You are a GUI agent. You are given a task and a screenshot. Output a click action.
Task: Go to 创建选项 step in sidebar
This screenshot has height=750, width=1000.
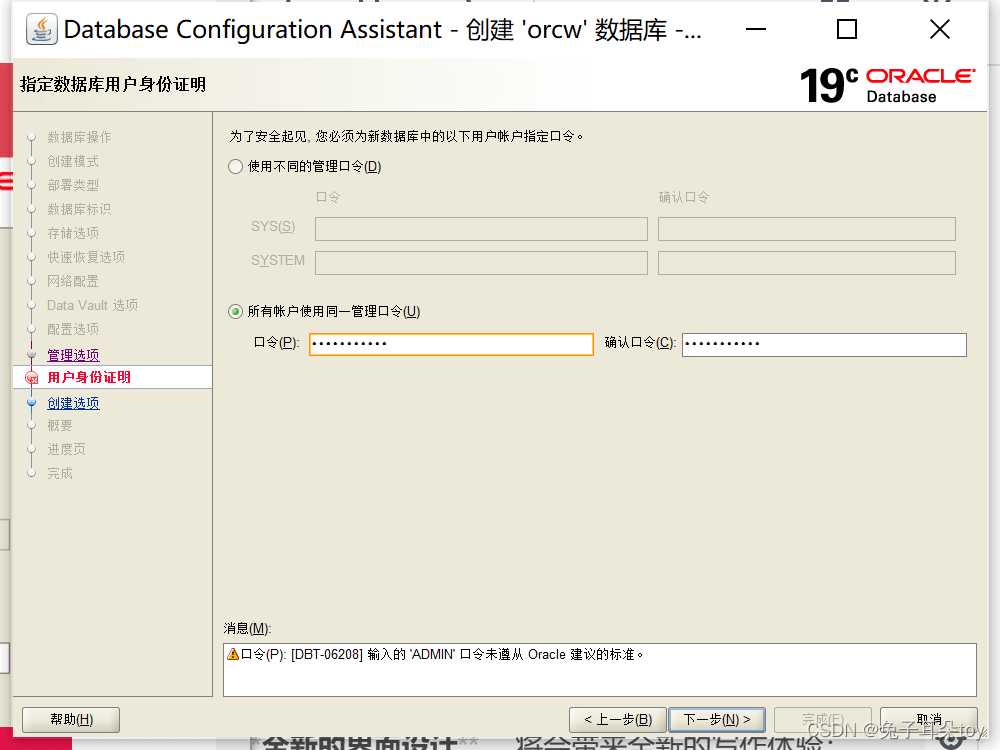[73, 403]
